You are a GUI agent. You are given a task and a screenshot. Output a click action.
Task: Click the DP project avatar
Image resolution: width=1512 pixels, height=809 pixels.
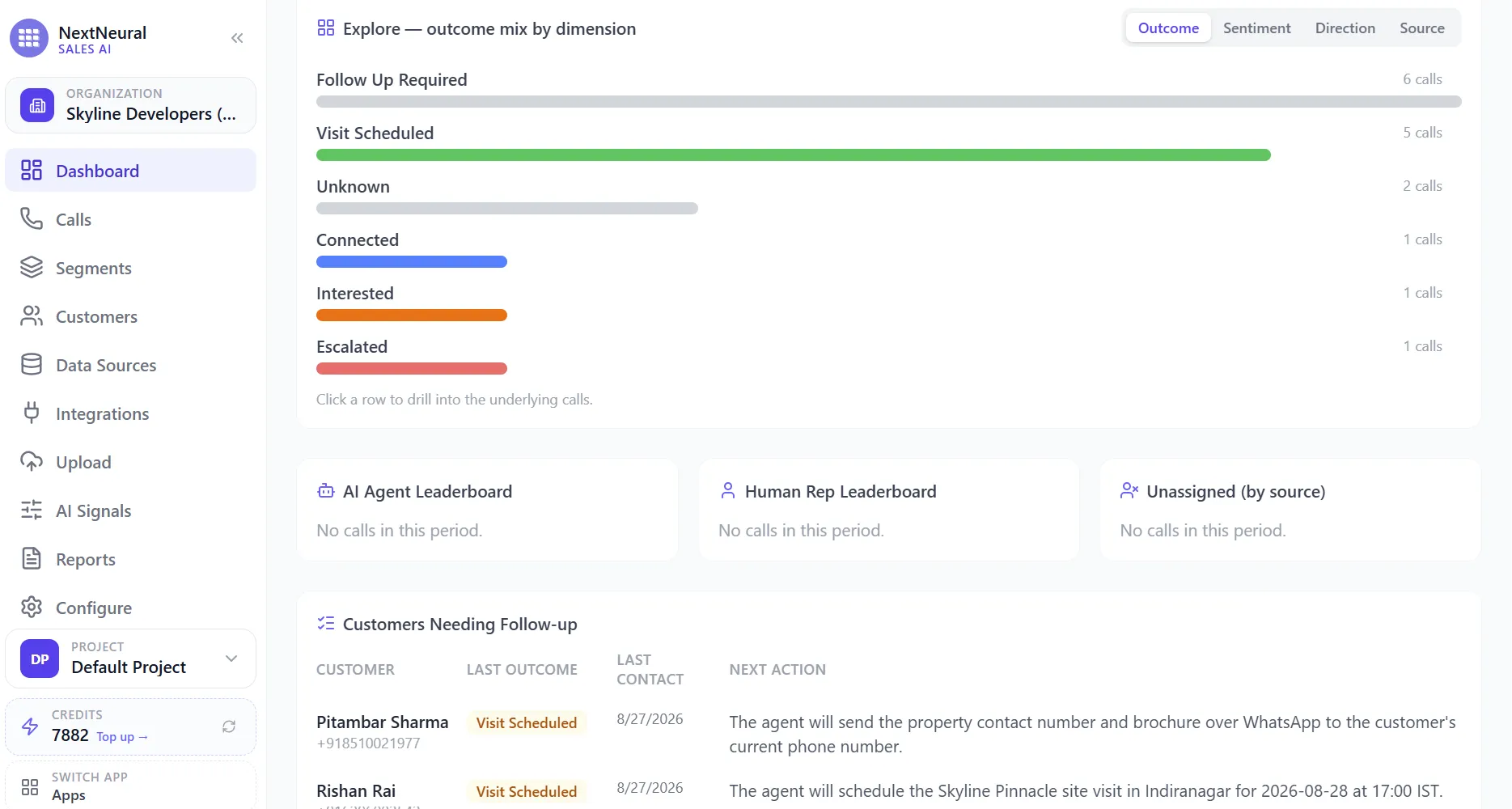pos(40,659)
